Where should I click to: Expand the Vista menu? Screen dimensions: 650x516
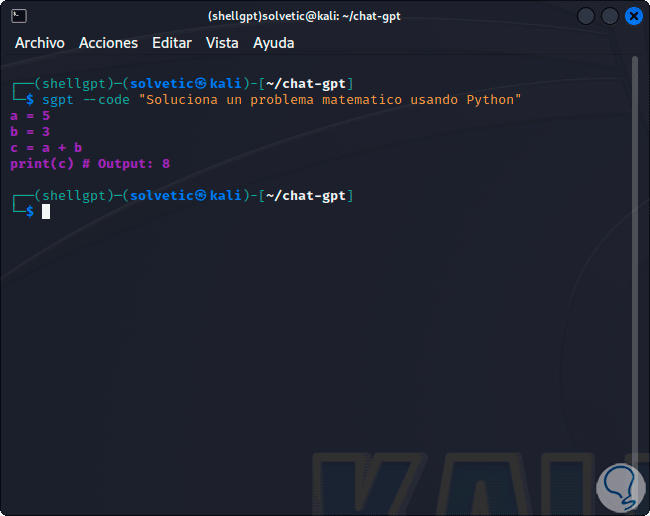(222, 43)
